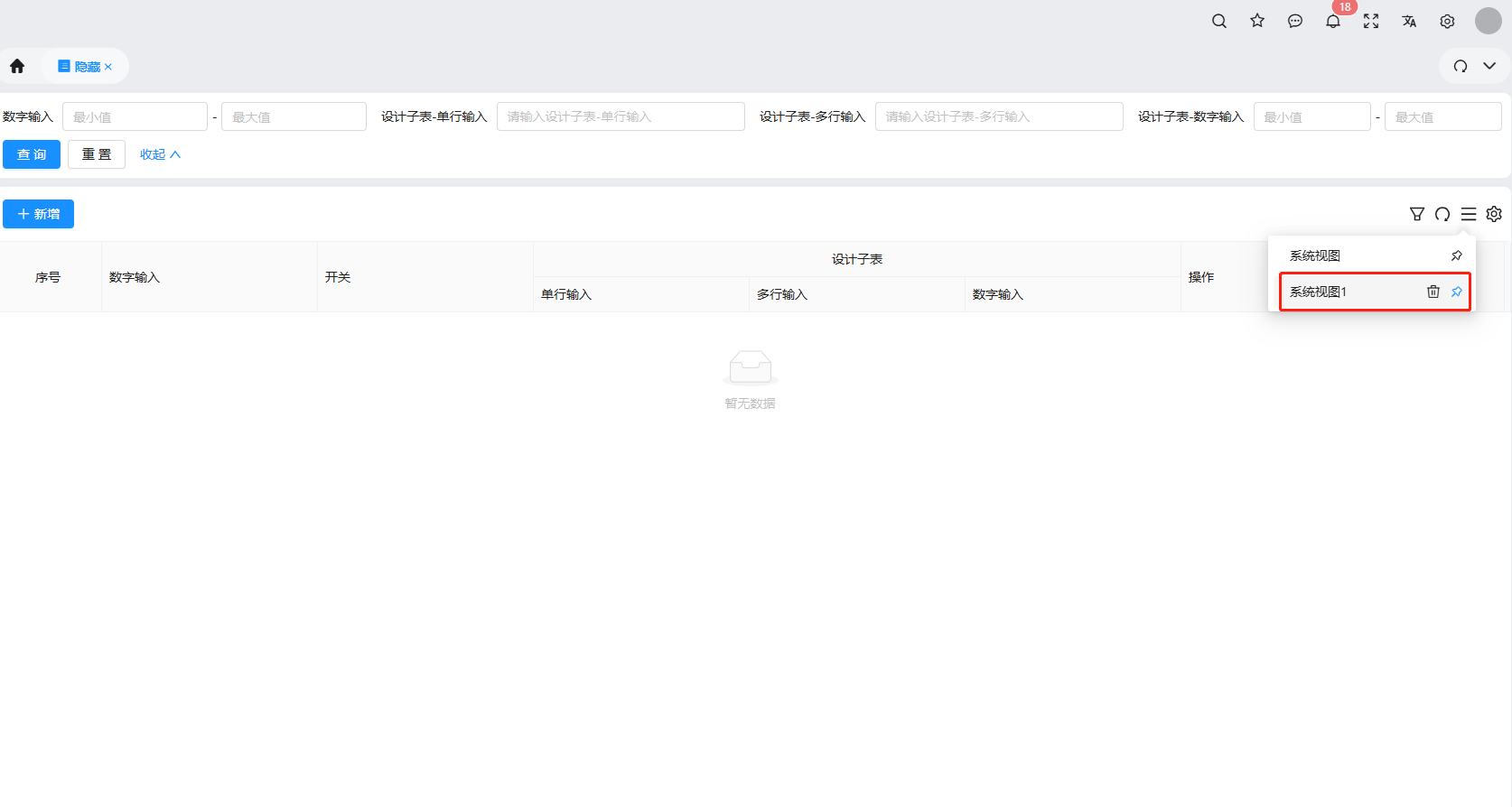Open the chat messages icon
The width and height of the screenshot is (1512, 807).
click(x=1295, y=21)
